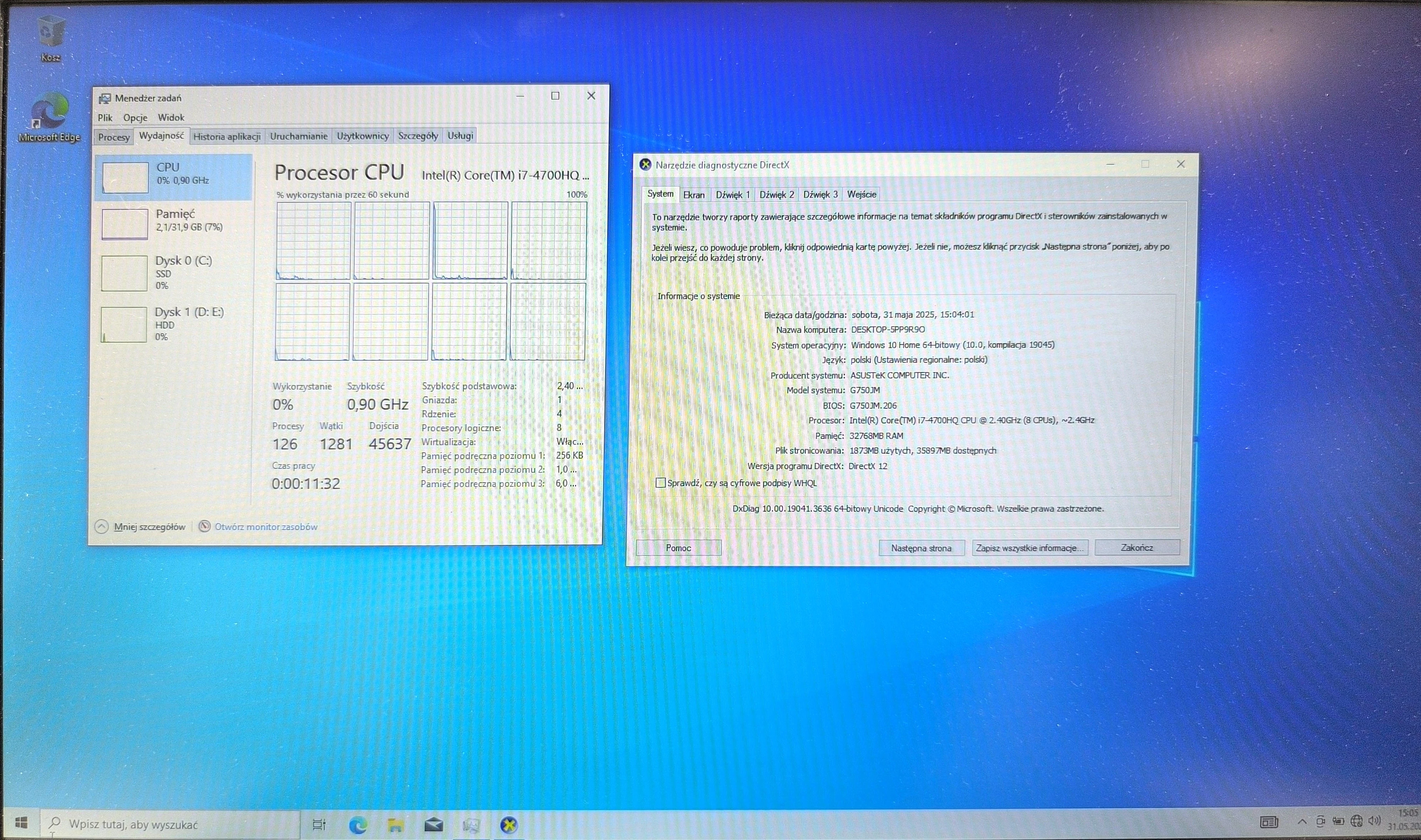1421x840 pixels.
Task: Open Microsoft Edge desktop shortcut
Action: point(50,118)
